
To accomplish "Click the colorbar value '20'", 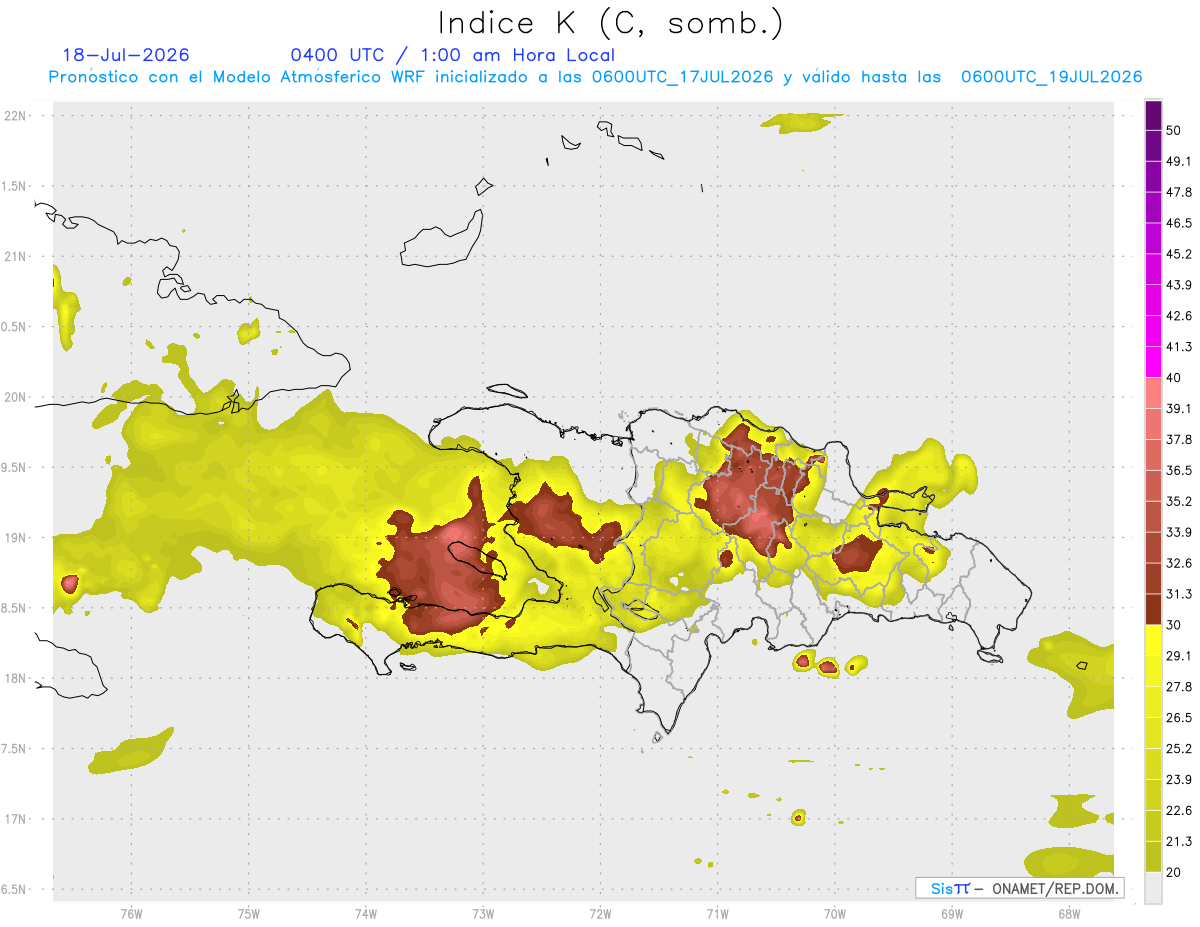I will point(1174,873).
